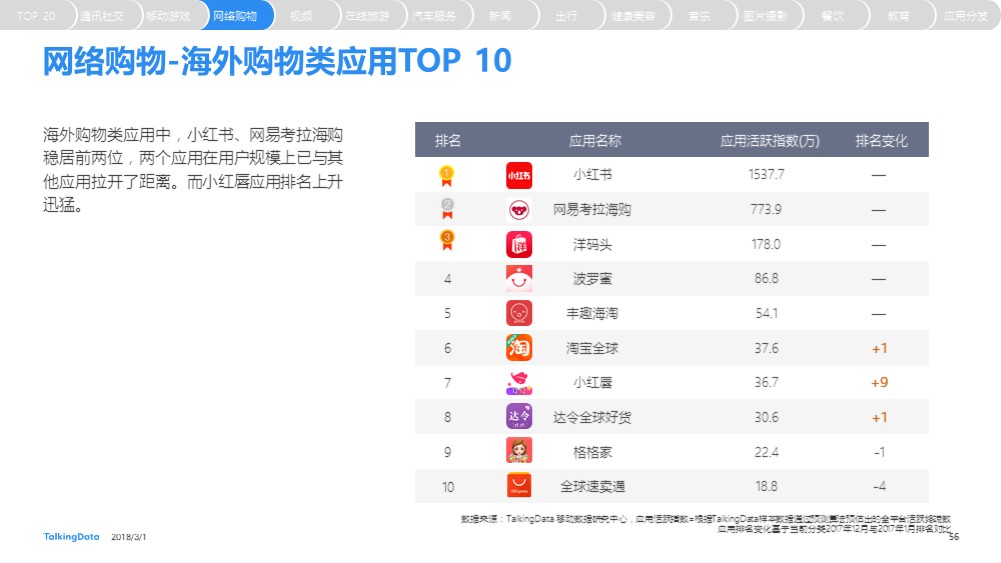Click the gold rank 1 medal
The image size is (1001, 563).
click(x=447, y=176)
